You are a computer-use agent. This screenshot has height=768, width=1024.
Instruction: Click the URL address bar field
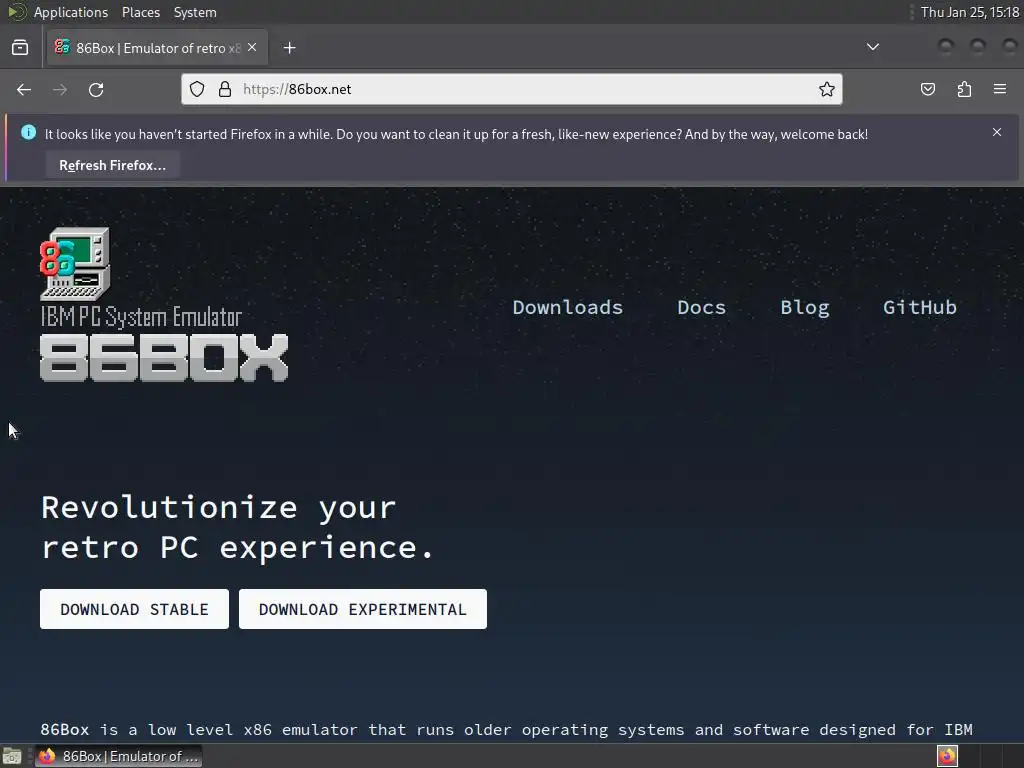coord(511,89)
